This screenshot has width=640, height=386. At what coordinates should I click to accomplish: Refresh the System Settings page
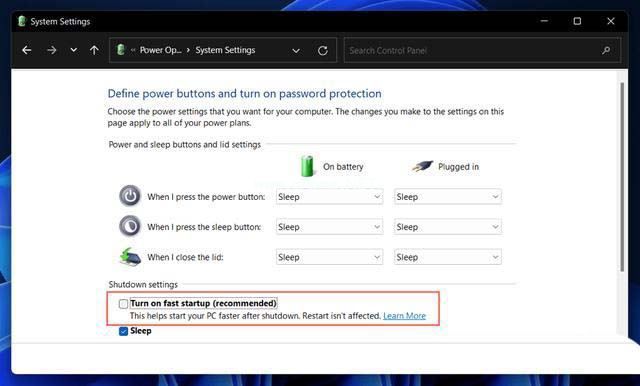click(323, 51)
